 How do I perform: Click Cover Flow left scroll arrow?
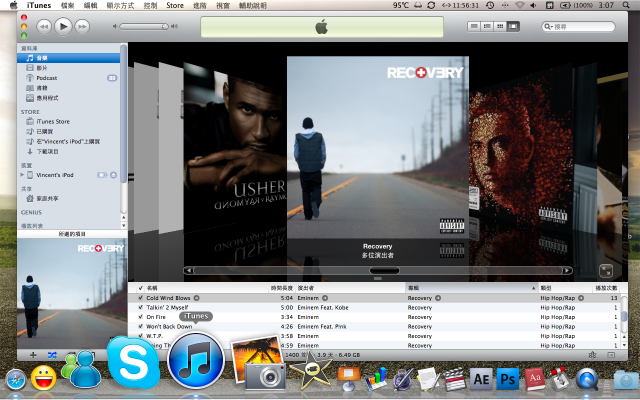pos(188,270)
